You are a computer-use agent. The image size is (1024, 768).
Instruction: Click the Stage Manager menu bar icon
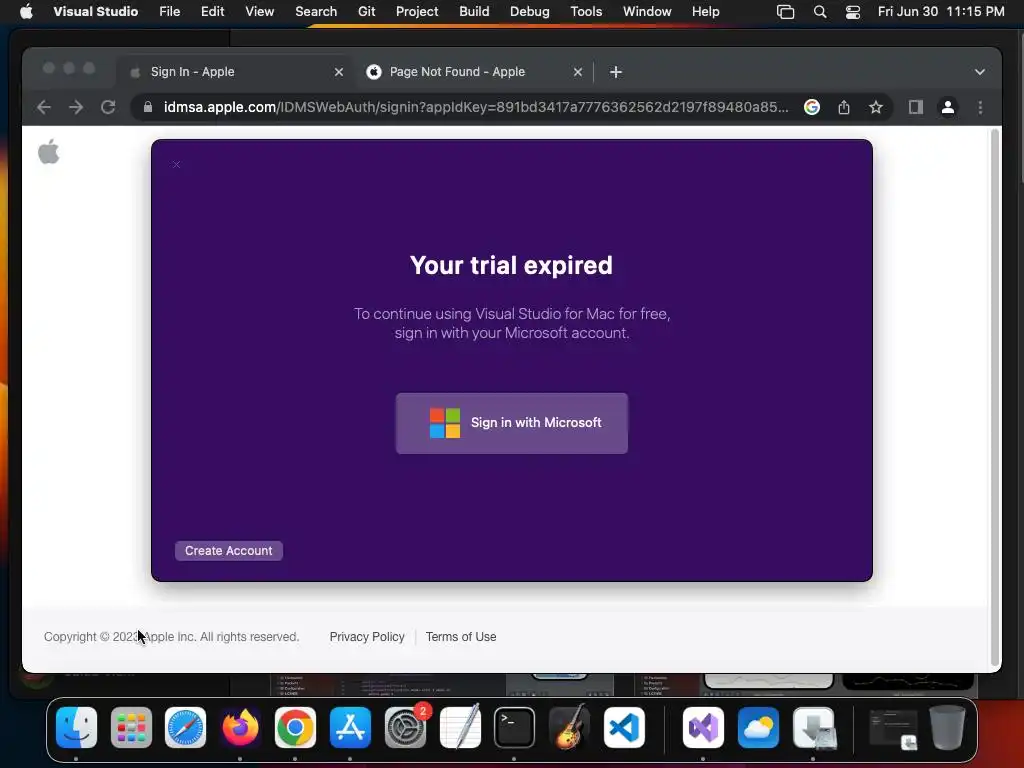click(x=785, y=12)
